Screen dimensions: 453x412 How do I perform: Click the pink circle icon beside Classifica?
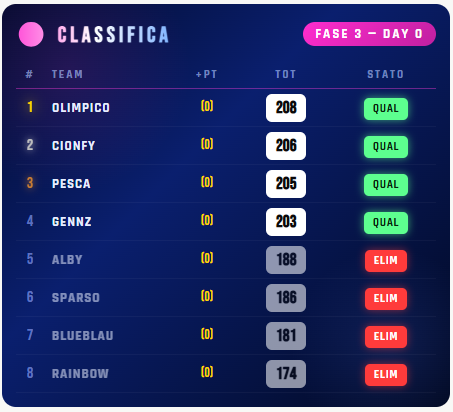[x=31, y=34]
